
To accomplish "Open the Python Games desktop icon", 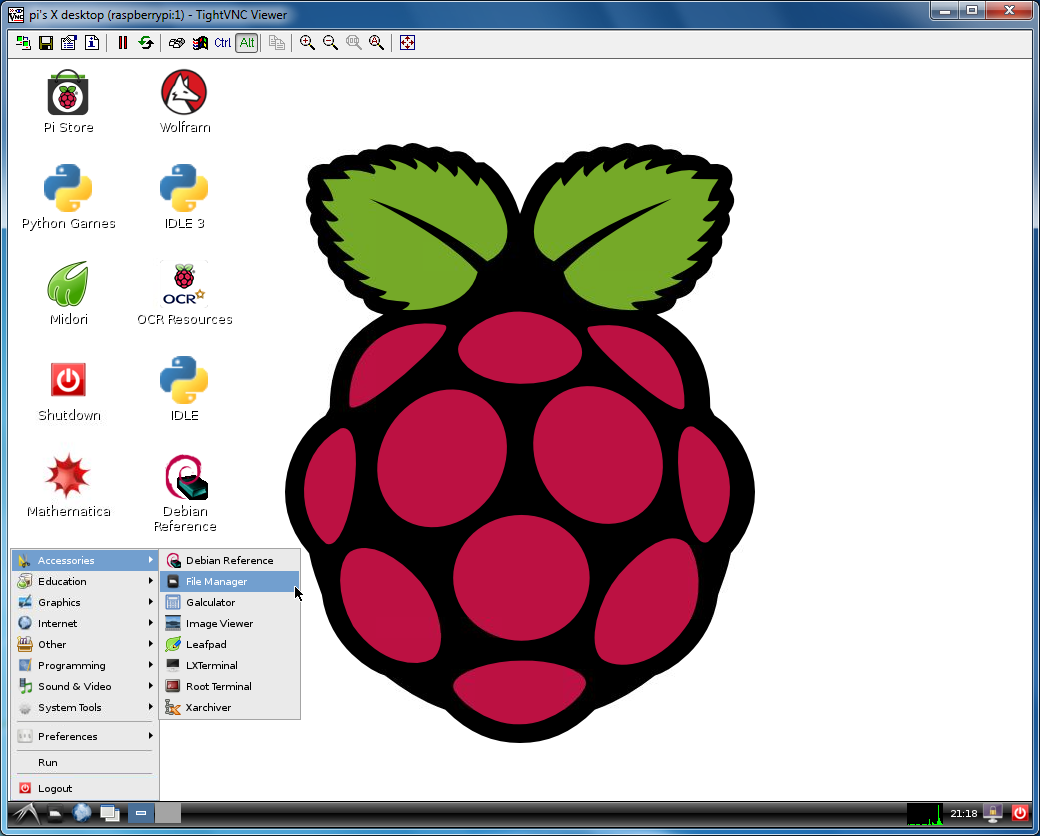I will coord(68,197).
